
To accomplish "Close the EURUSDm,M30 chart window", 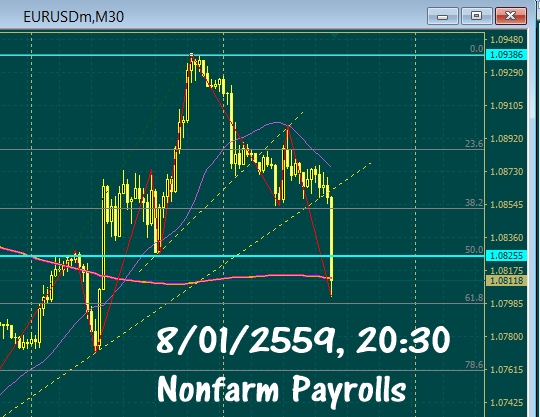I will [511, 16].
